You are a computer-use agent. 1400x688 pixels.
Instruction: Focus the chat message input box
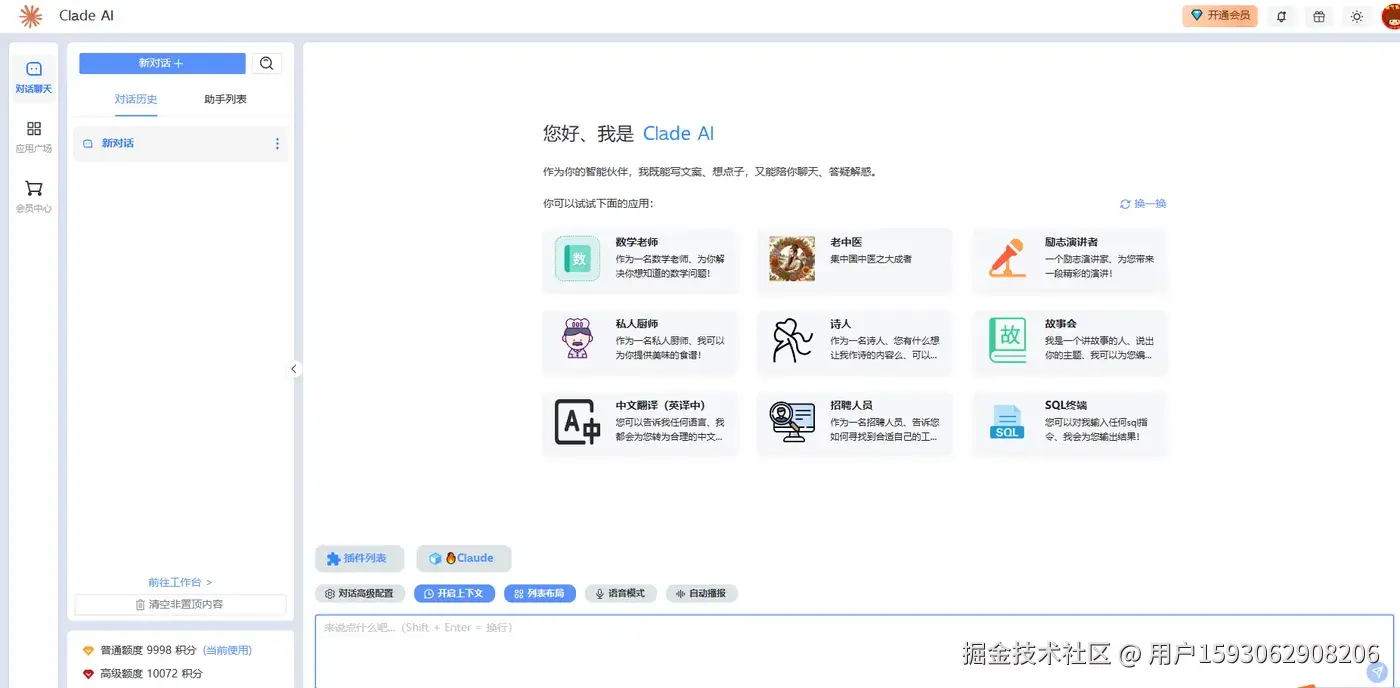tap(854, 651)
